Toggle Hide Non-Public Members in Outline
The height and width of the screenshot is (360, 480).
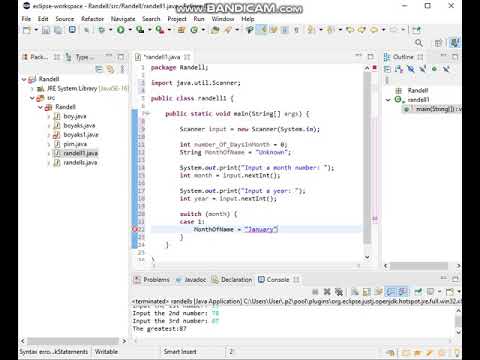coord(434,69)
